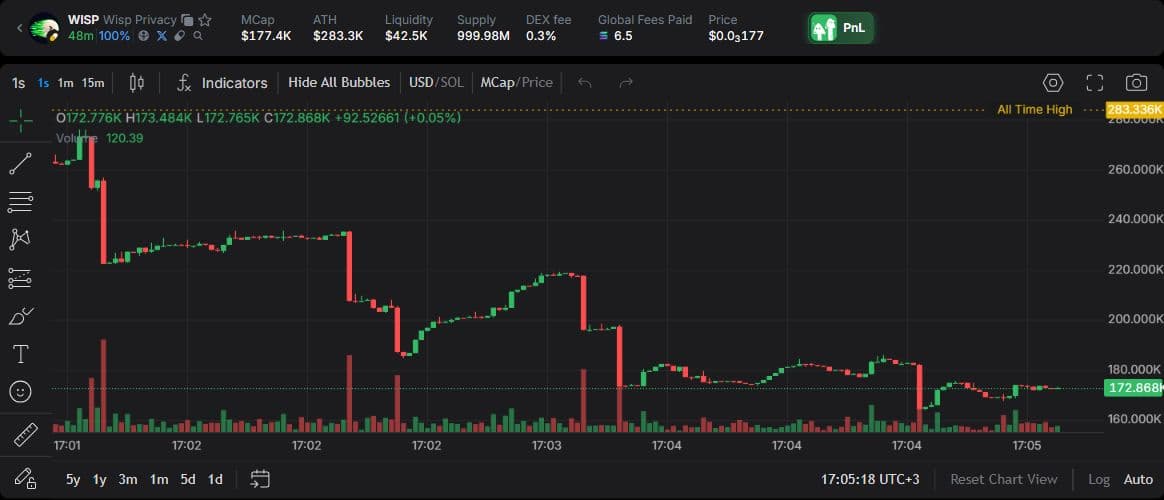This screenshot has height=500, width=1164.
Task: Toggle USD/SOL currency display
Action: pyautogui.click(x=436, y=82)
